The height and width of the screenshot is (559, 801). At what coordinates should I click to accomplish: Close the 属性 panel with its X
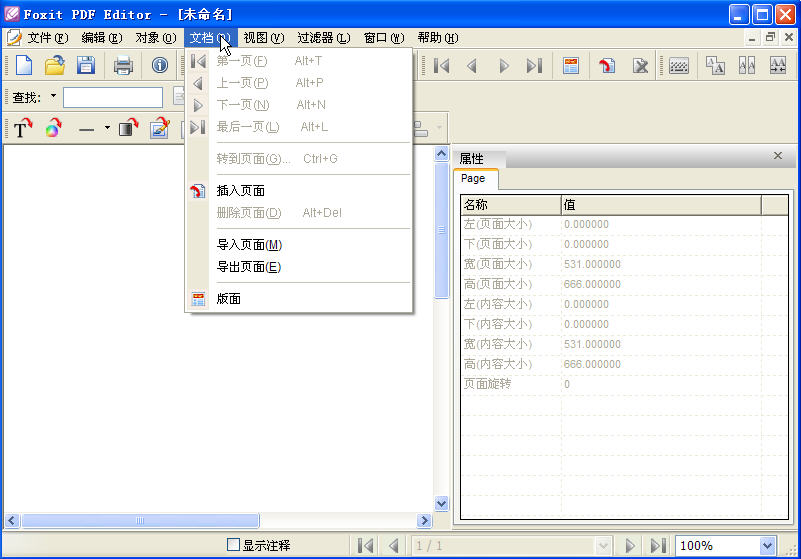point(778,155)
